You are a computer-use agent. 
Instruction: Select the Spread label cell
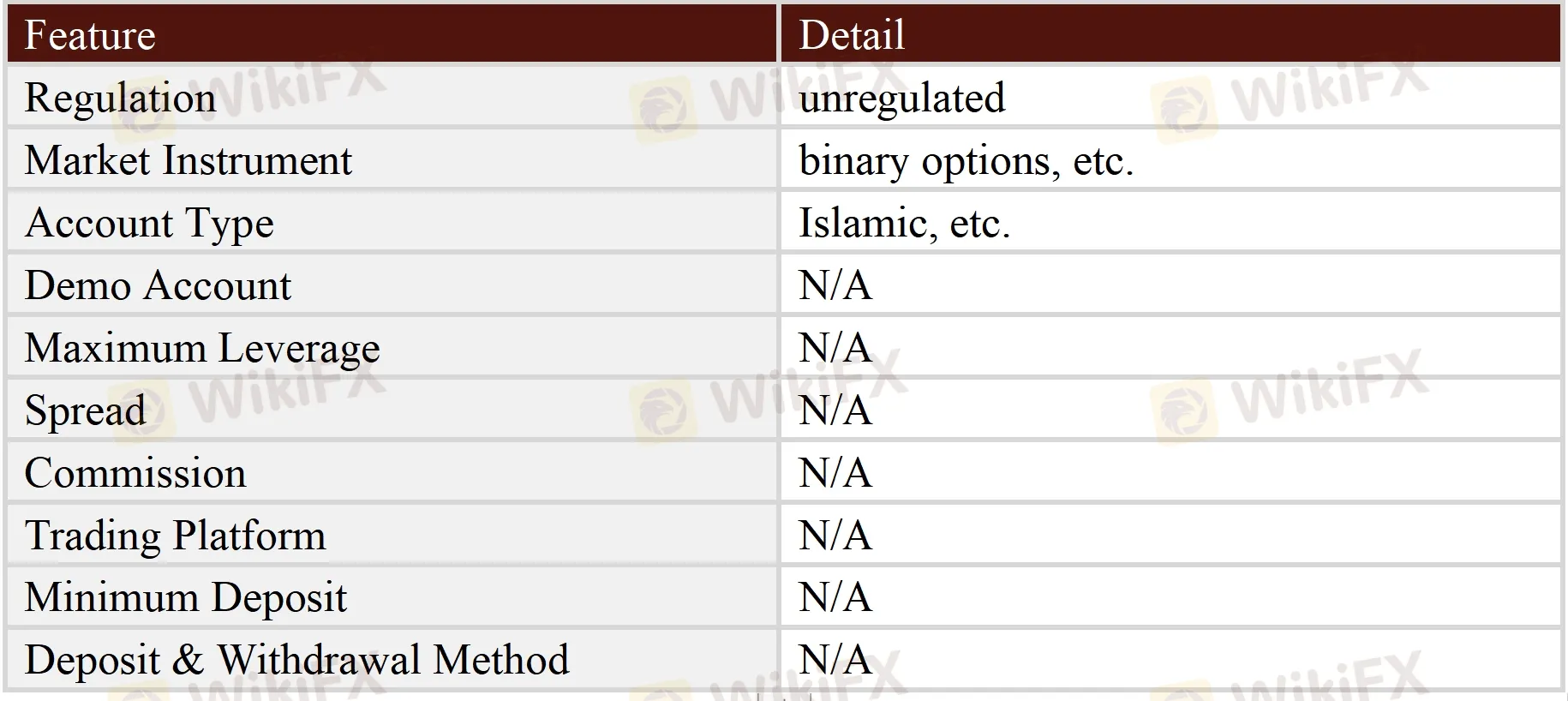(x=85, y=410)
